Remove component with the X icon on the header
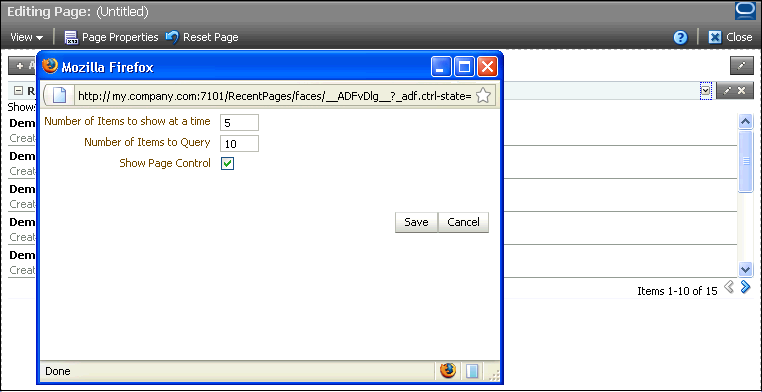The image size is (762, 392). tap(742, 90)
